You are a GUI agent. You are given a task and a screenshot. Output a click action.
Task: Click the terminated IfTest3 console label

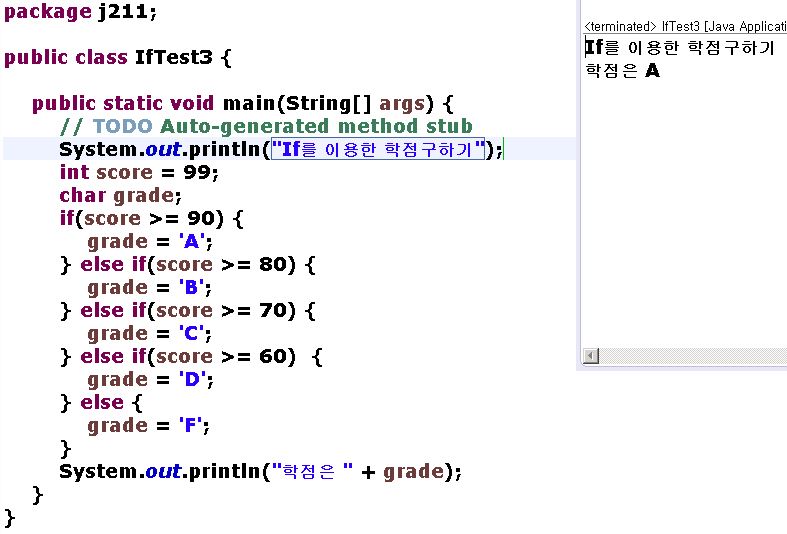click(x=685, y=26)
